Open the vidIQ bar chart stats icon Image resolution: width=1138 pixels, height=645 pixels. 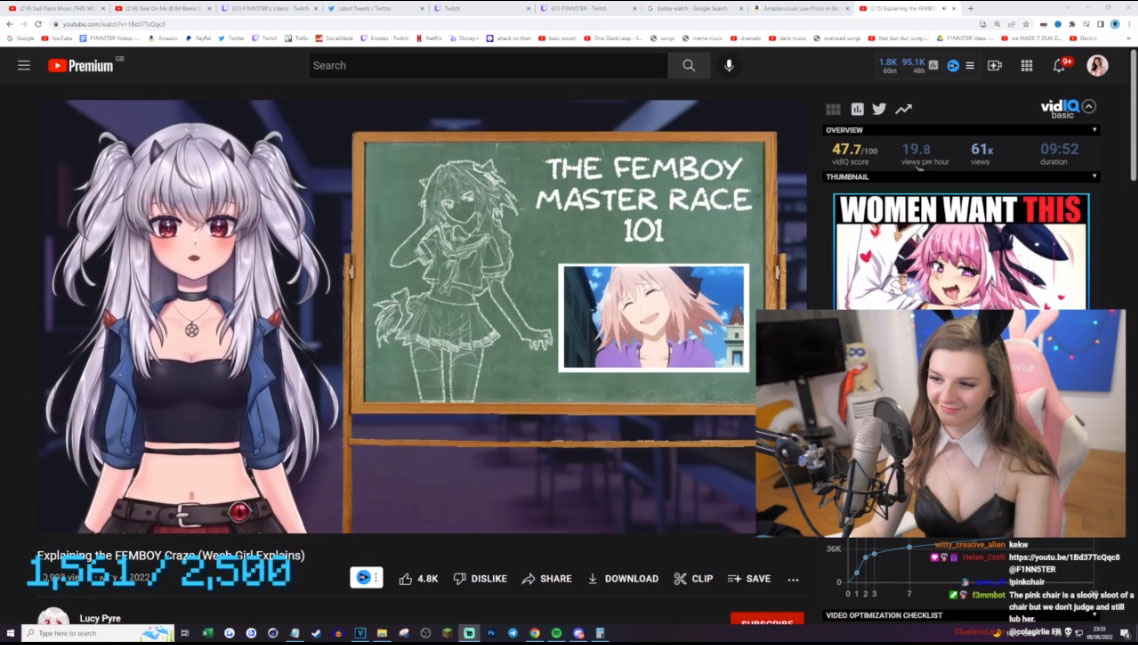[x=857, y=109]
